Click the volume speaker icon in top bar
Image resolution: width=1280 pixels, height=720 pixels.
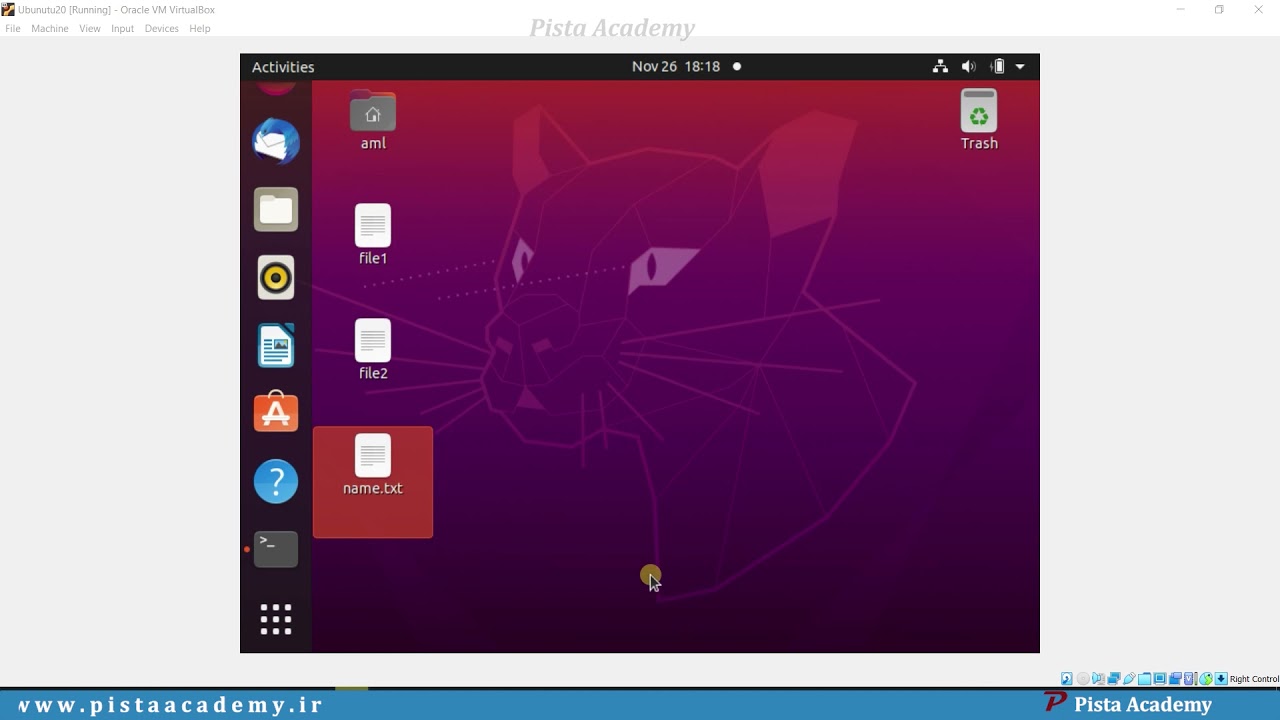click(x=968, y=67)
